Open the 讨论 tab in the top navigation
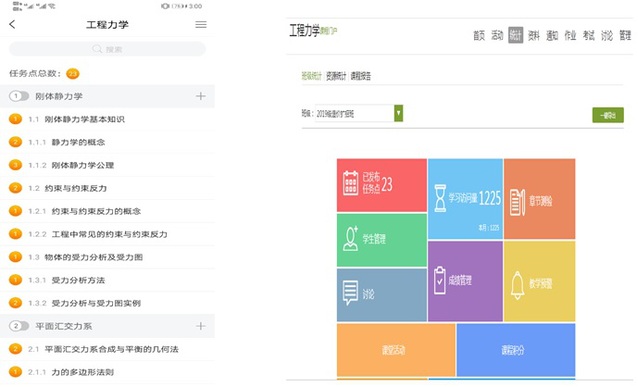Viewport: 638px width, 387px height. [x=607, y=35]
